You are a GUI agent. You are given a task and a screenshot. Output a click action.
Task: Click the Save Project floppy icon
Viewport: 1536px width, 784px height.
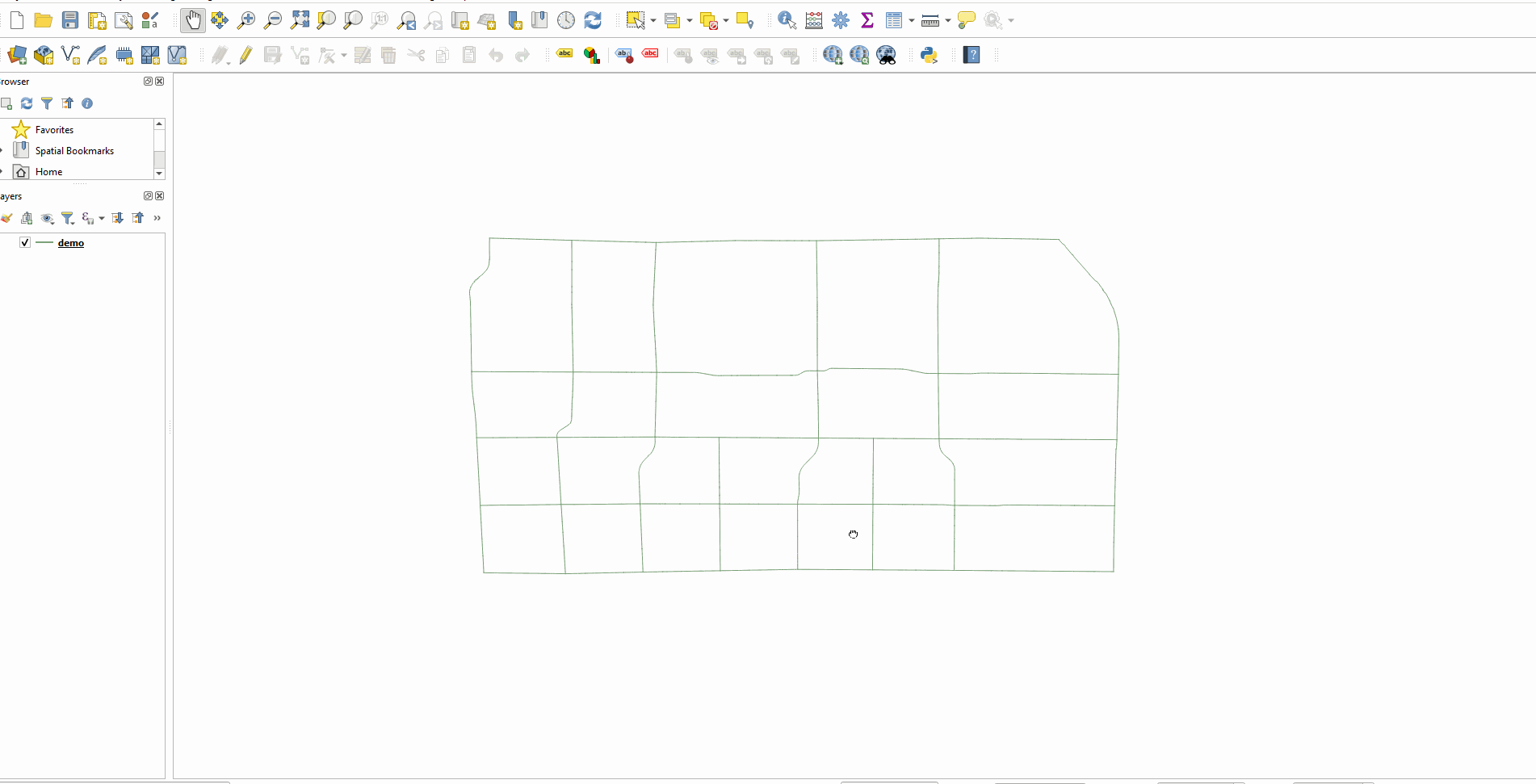pos(70,20)
